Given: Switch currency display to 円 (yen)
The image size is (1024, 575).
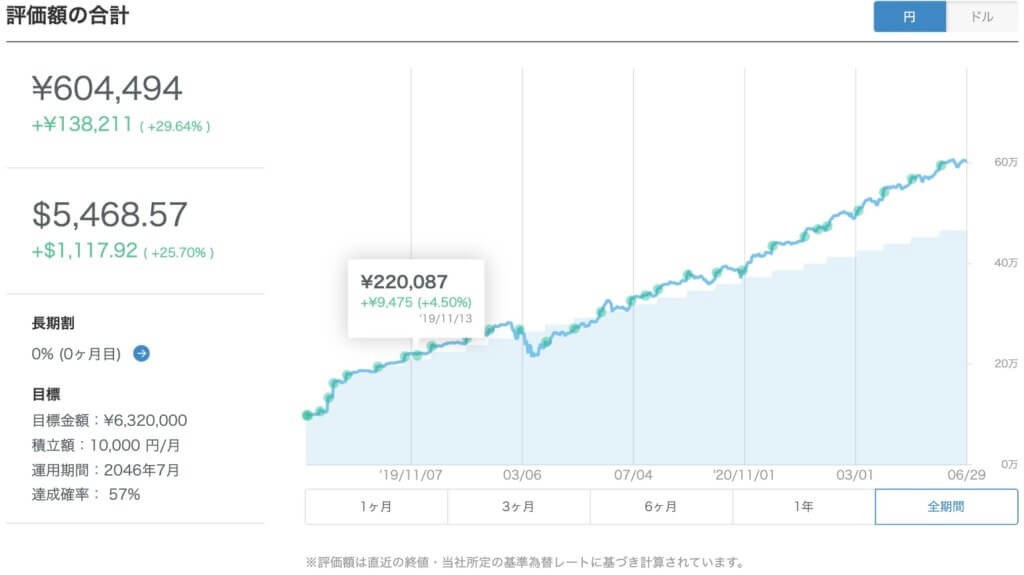Looking at the screenshot, I should click(909, 16).
